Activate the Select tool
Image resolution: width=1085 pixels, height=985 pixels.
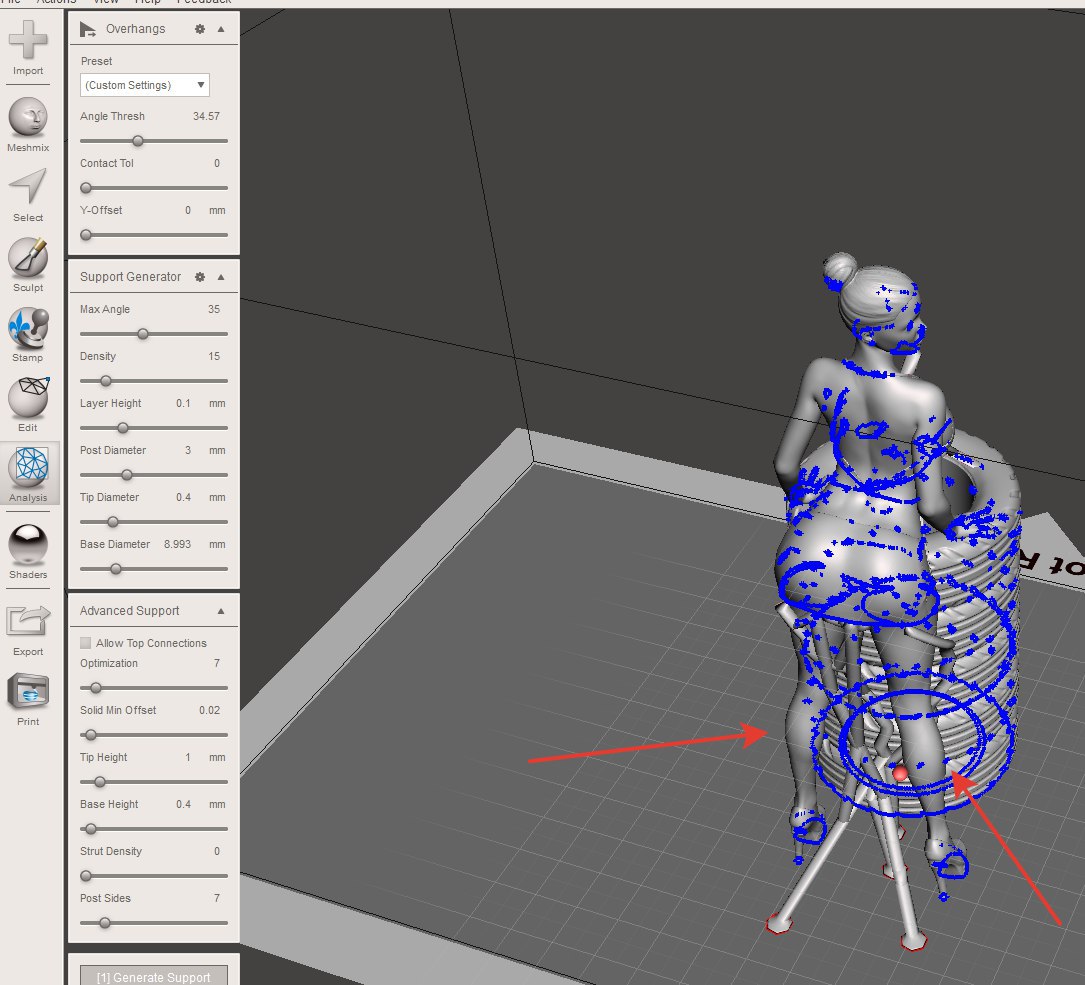(28, 188)
